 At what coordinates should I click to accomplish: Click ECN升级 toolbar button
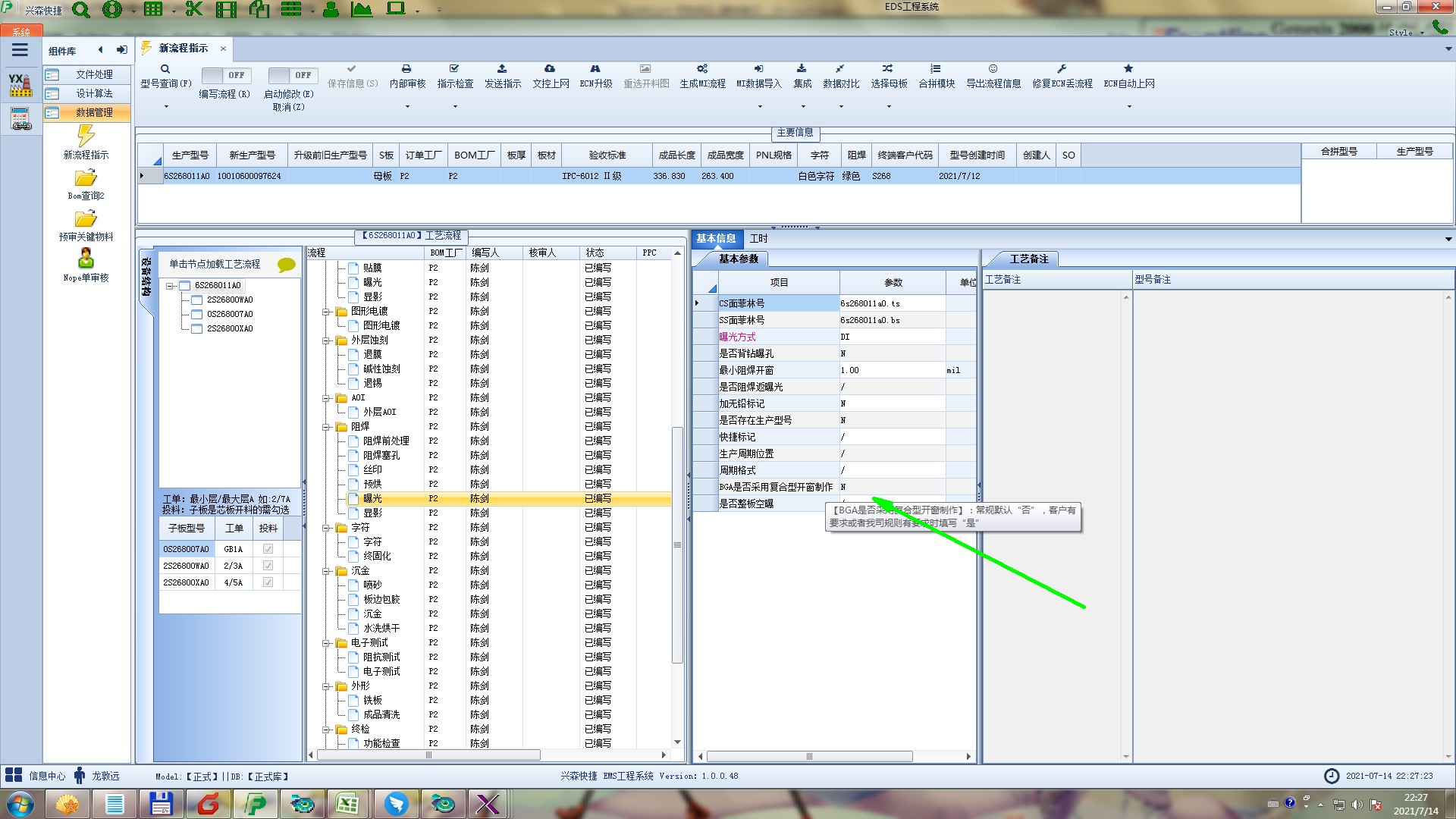point(596,77)
